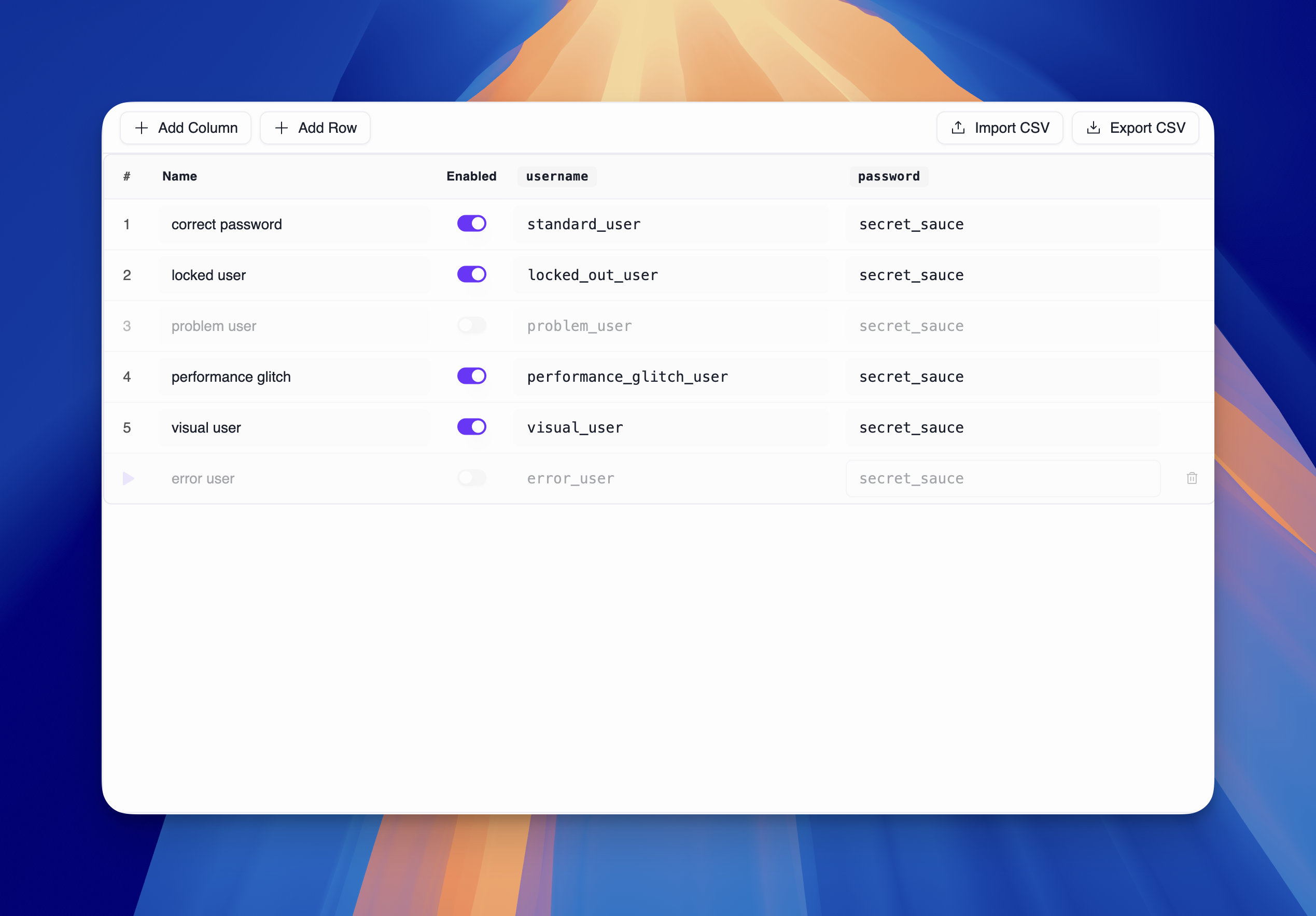Select row number 5
Viewport: 1316px width, 916px height.
point(127,427)
